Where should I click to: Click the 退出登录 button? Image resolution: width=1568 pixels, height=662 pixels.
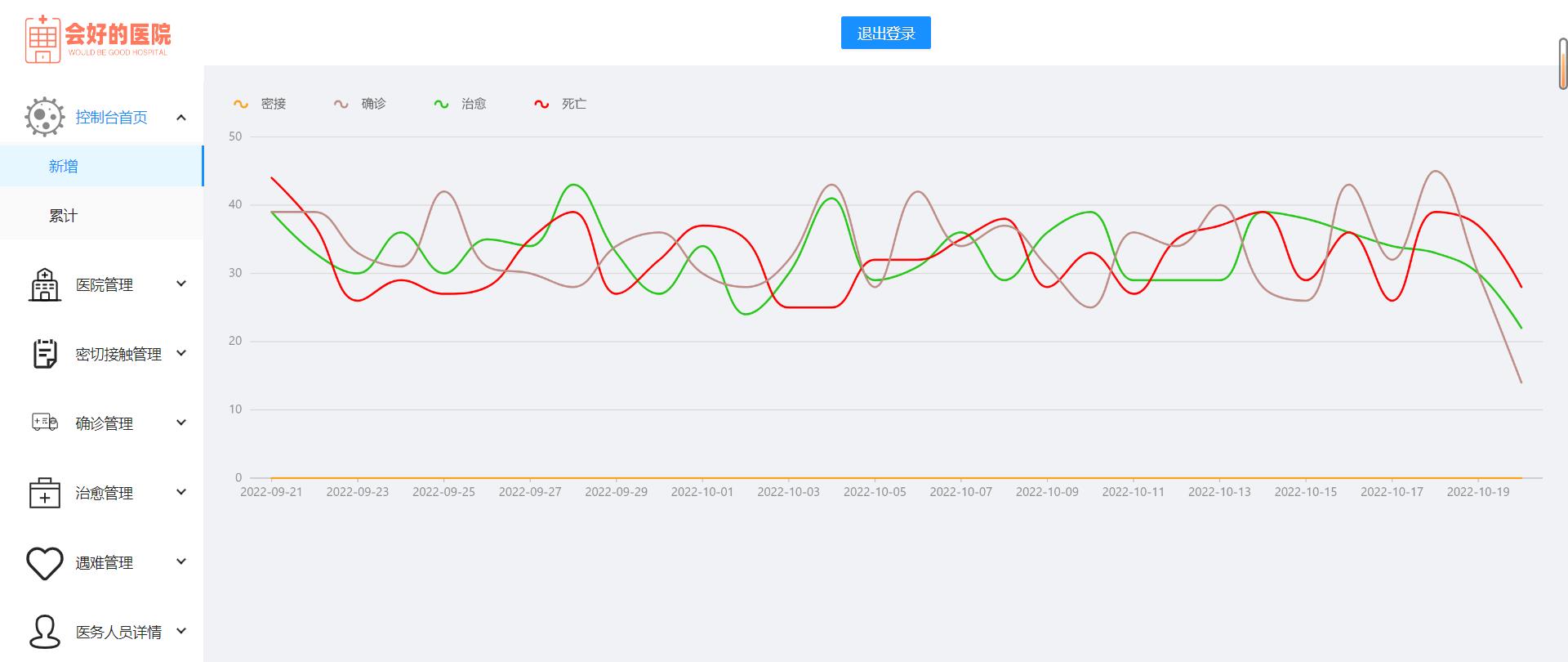point(885,34)
